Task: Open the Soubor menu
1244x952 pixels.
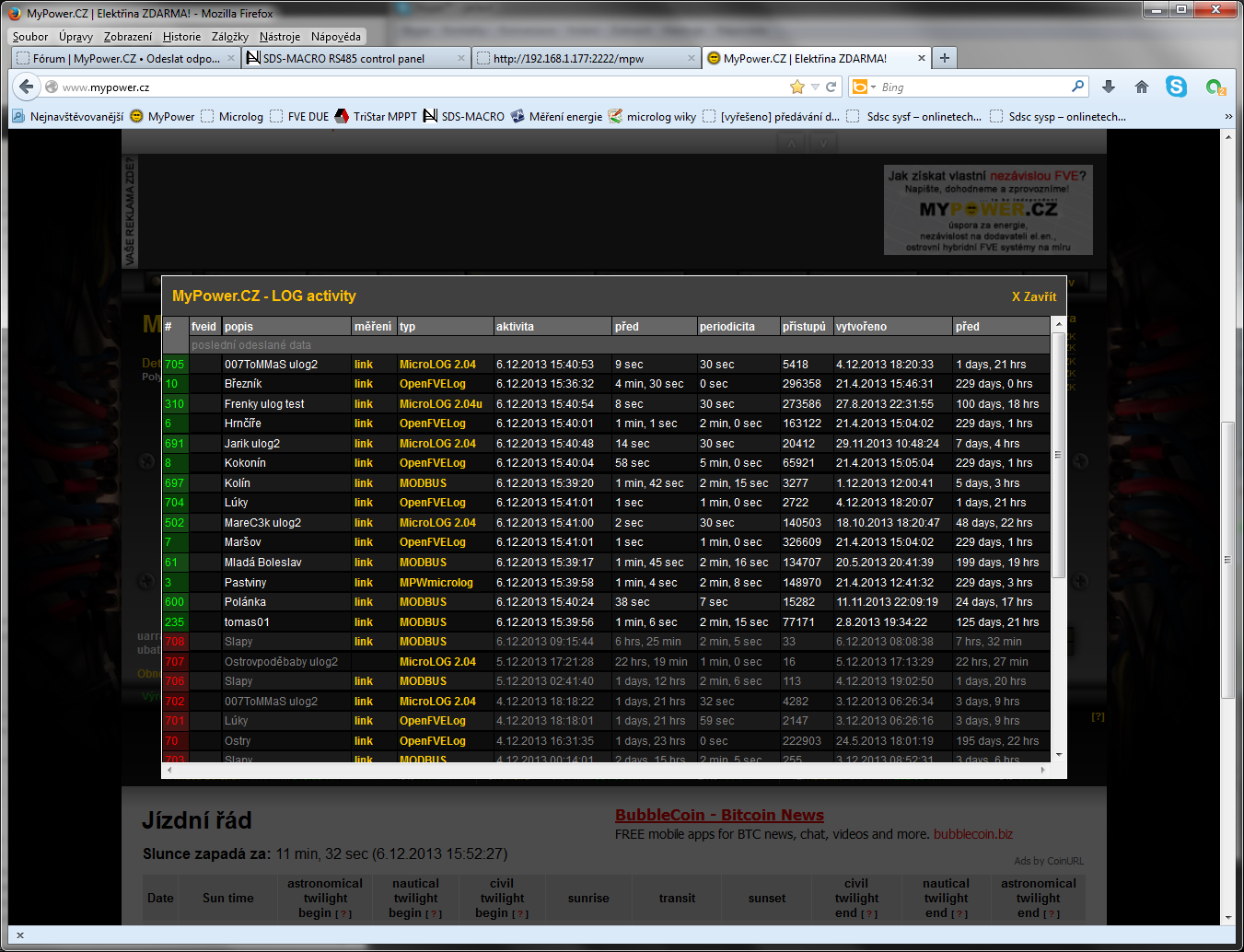Action: (30, 37)
